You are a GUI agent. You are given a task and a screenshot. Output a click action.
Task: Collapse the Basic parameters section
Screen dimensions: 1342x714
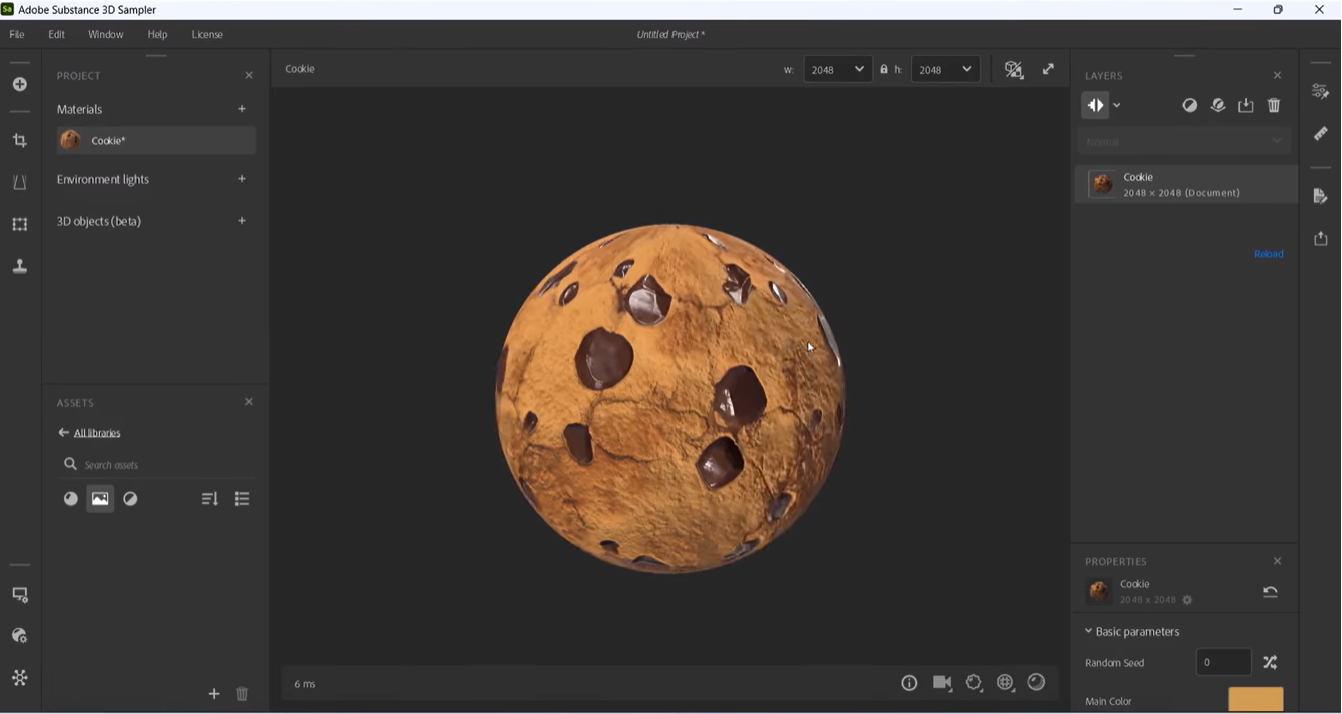click(x=1089, y=631)
